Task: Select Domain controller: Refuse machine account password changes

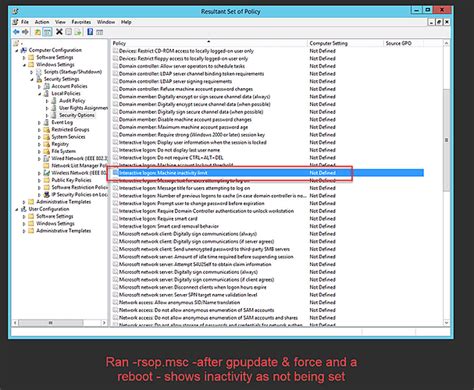Action: [x=186, y=89]
